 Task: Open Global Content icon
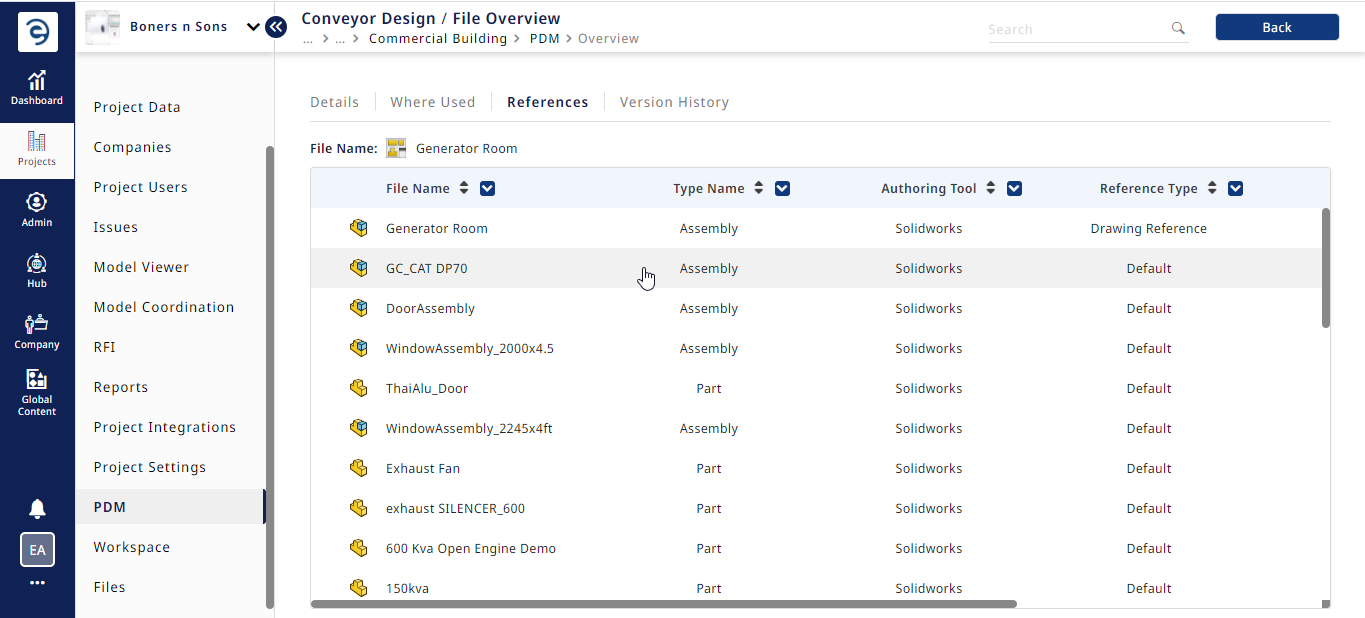click(37, 391)
